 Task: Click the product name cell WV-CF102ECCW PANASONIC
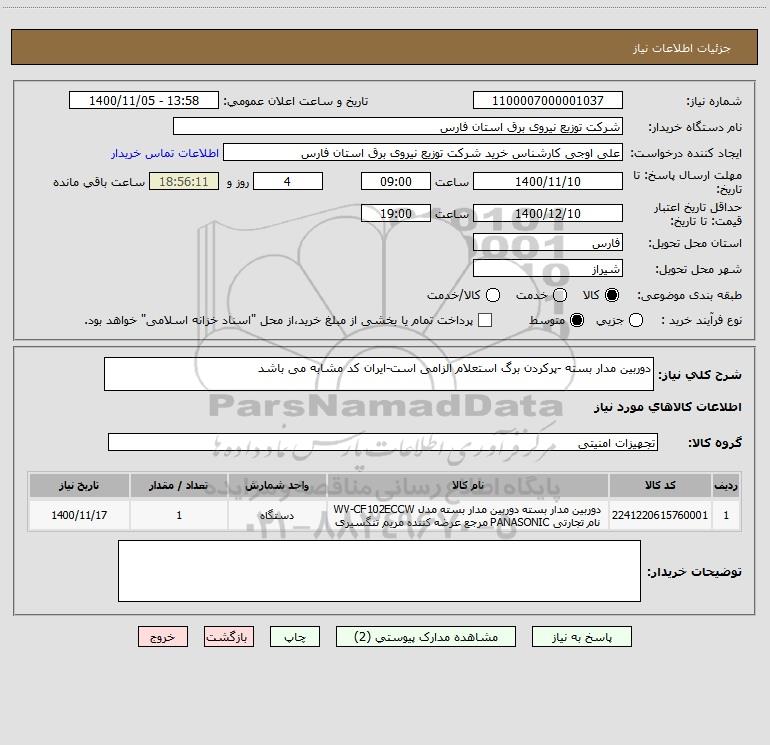pos(468,515)
